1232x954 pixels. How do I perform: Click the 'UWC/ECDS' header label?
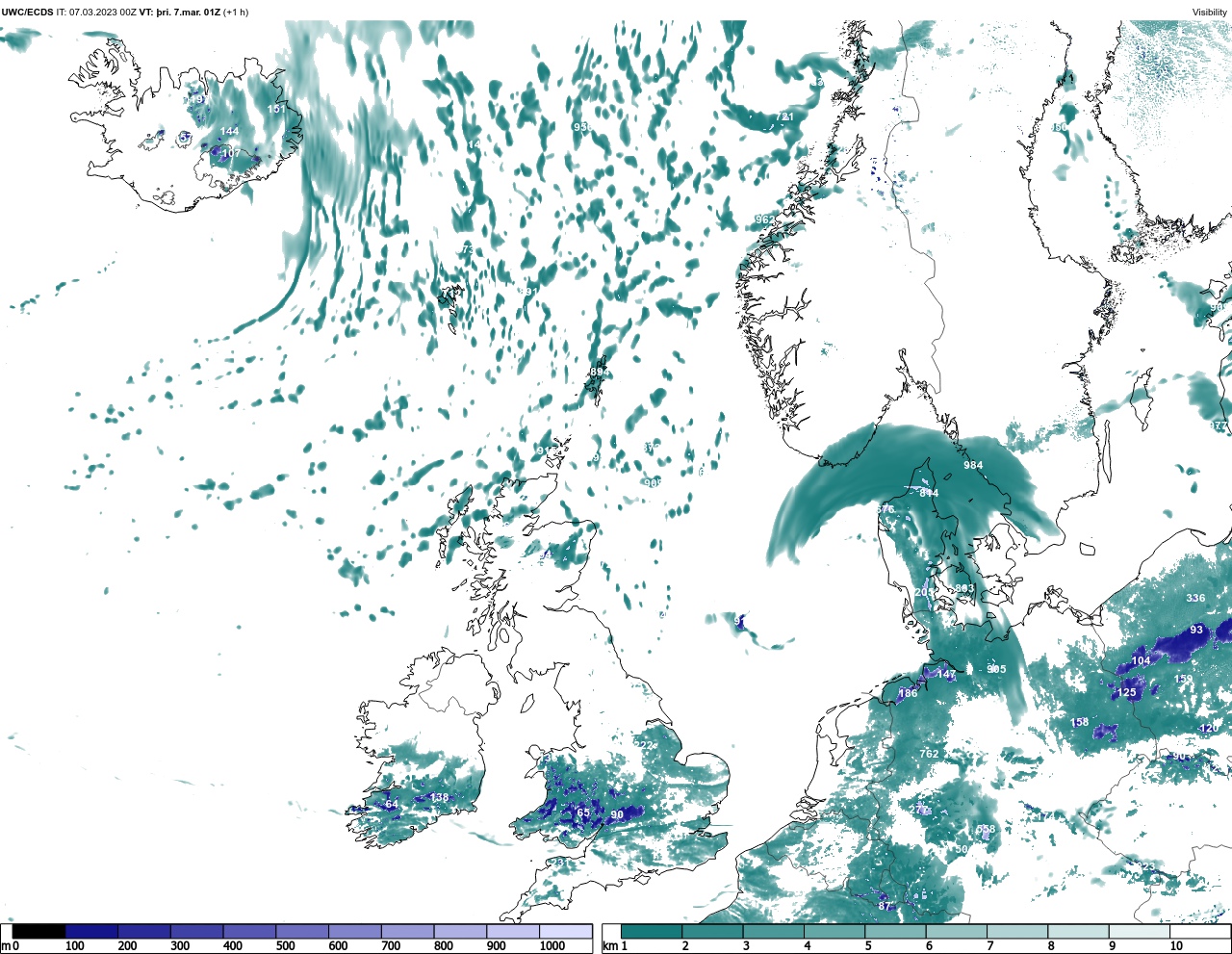(x=27, y=13)
